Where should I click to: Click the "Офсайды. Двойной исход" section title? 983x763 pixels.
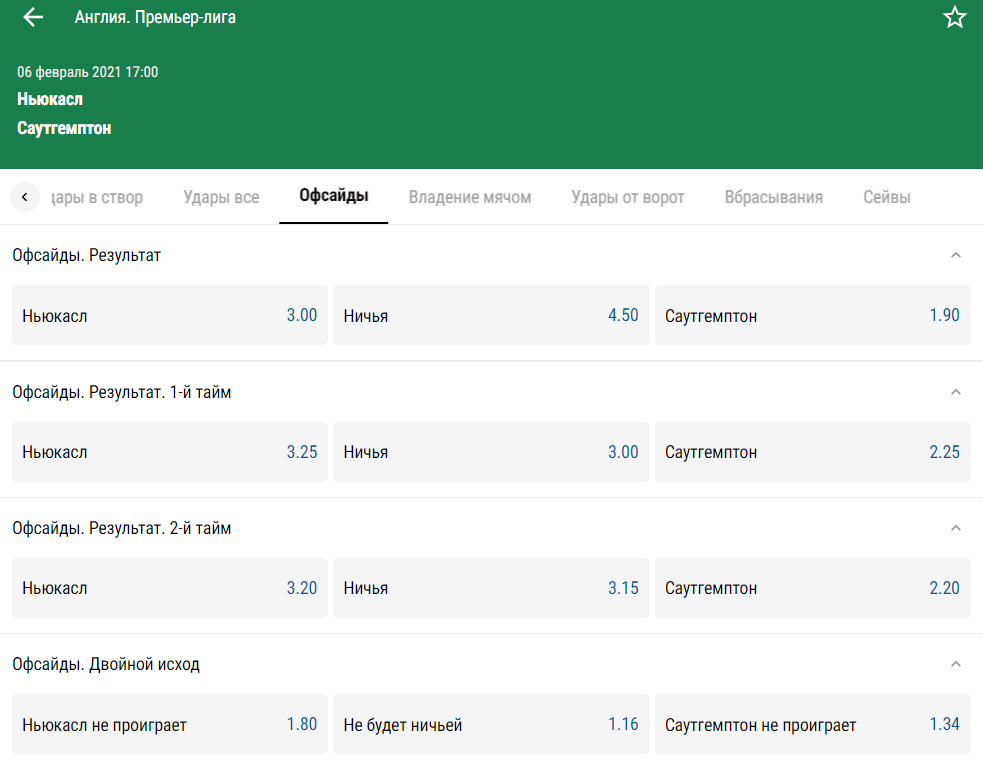tap(106, 665)
